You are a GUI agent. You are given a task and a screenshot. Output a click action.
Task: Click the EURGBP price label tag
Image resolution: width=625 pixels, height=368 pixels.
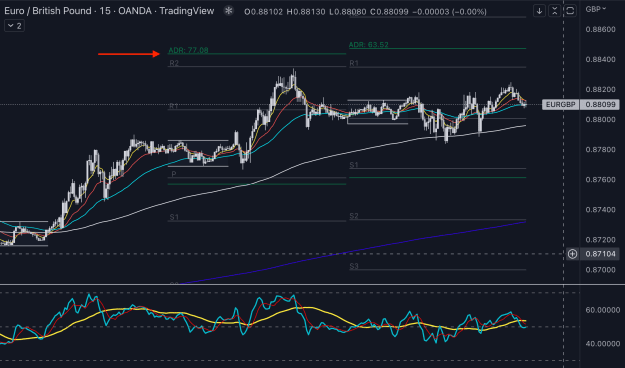click(x=560, y=104)
